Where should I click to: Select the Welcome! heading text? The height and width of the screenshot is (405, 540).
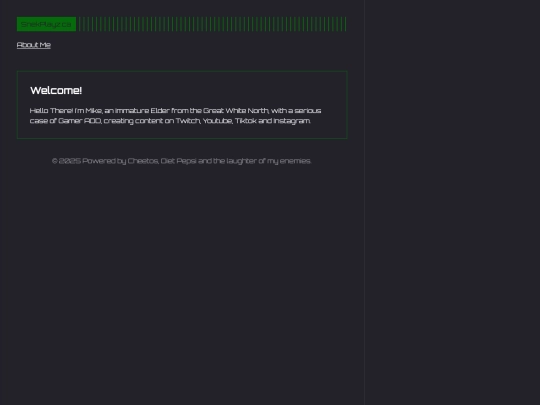pyautogui.click(x=56, y=90)
